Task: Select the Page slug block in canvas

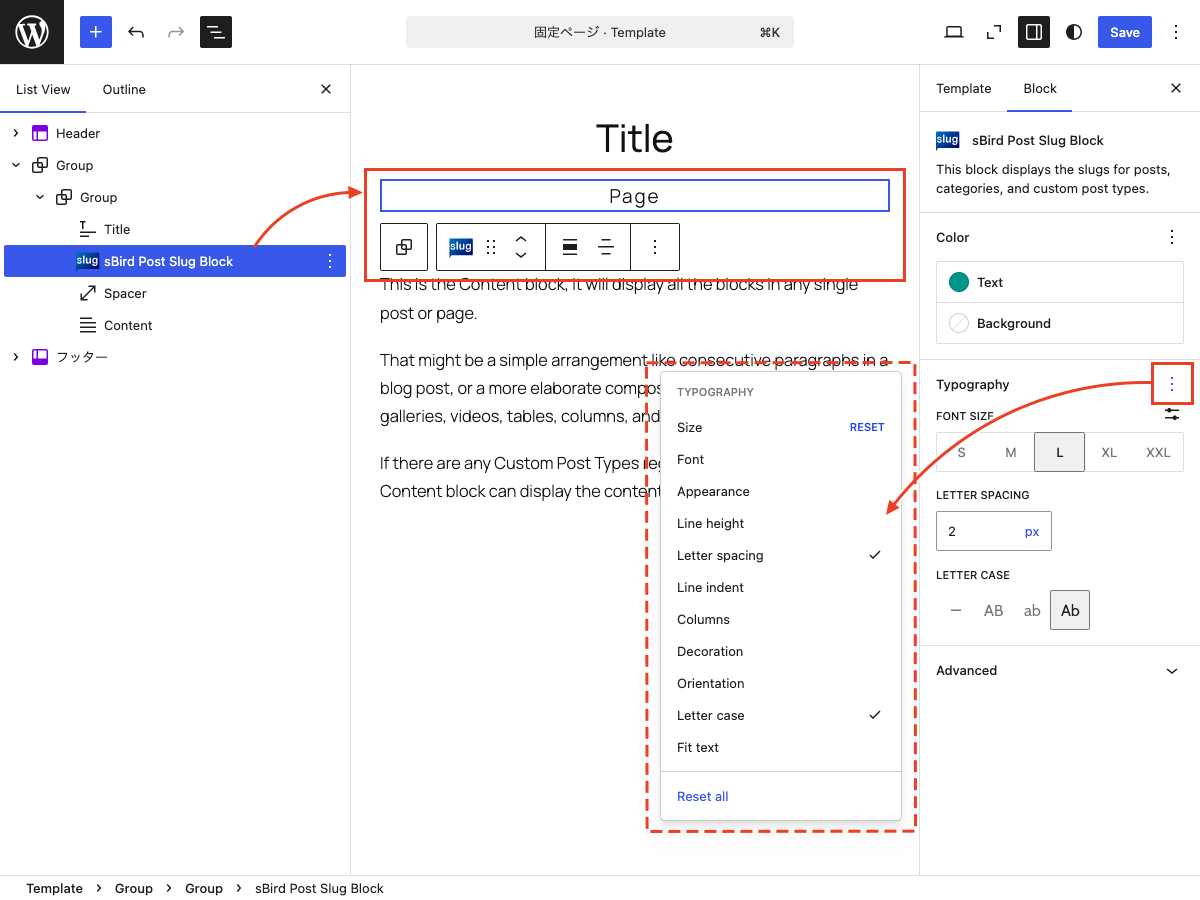Action: click(635, 196)
